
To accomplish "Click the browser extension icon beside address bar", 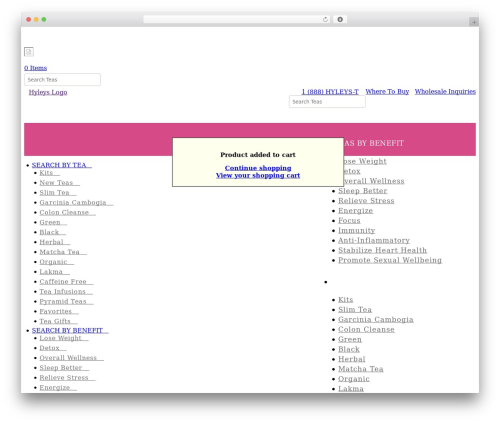I will 340,19.
